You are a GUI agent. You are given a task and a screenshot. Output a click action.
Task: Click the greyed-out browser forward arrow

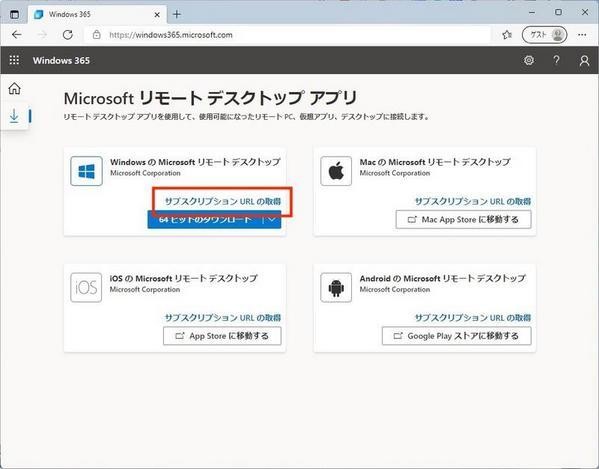[x=42, y=35]
